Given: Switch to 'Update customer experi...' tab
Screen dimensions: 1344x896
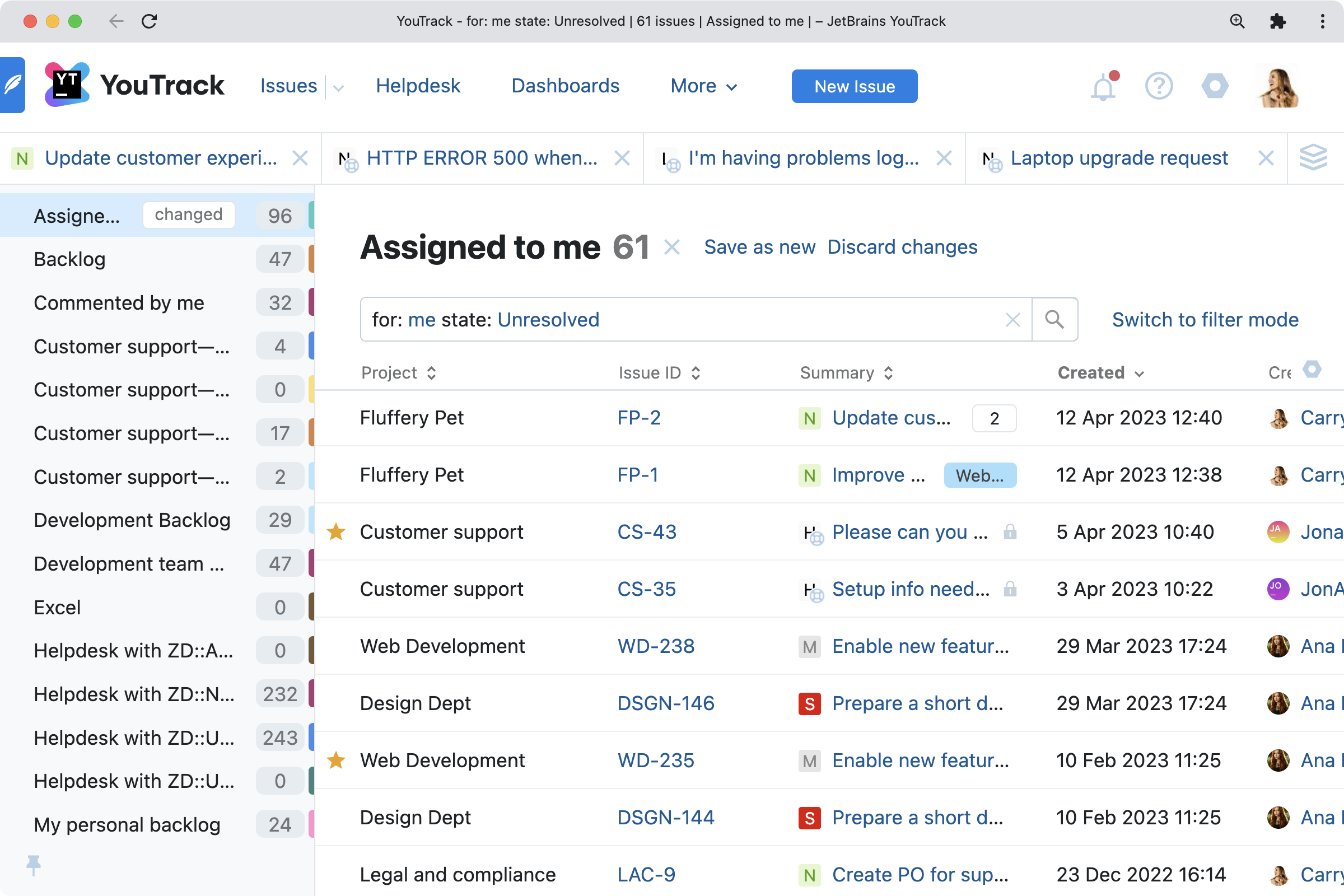Looking at the screenshot, I should click(161, 158).
